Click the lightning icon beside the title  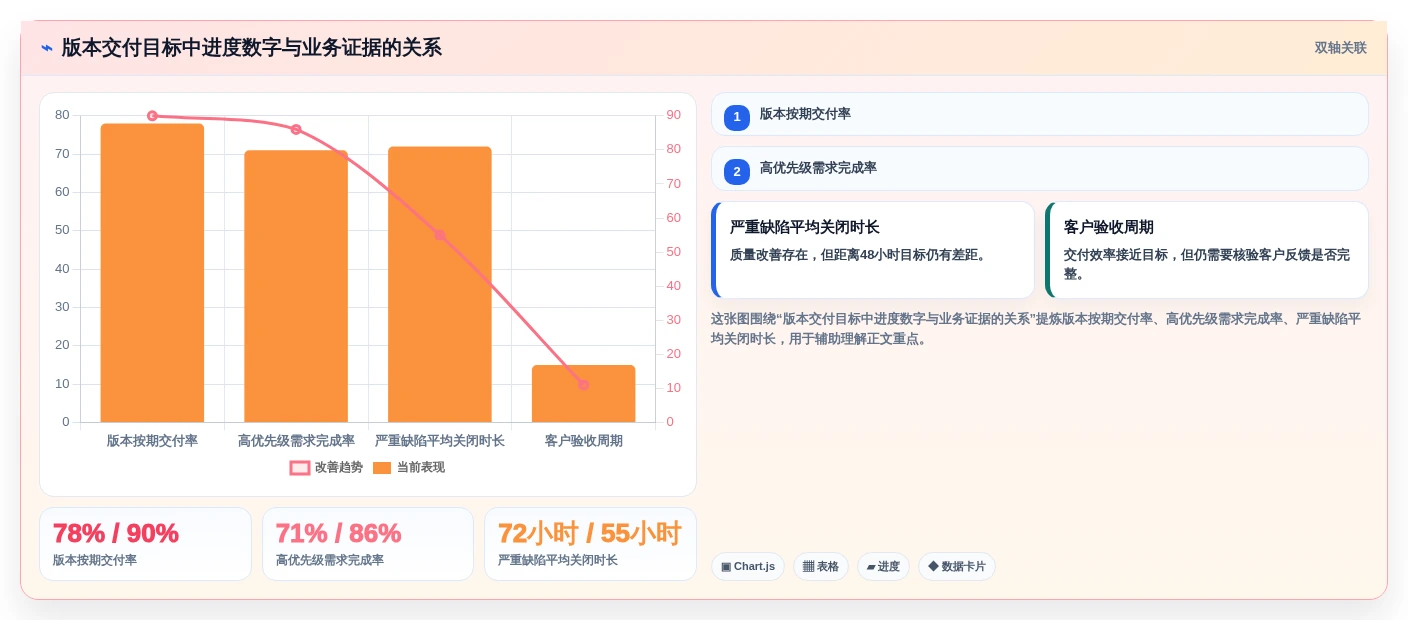click(47, 48)
